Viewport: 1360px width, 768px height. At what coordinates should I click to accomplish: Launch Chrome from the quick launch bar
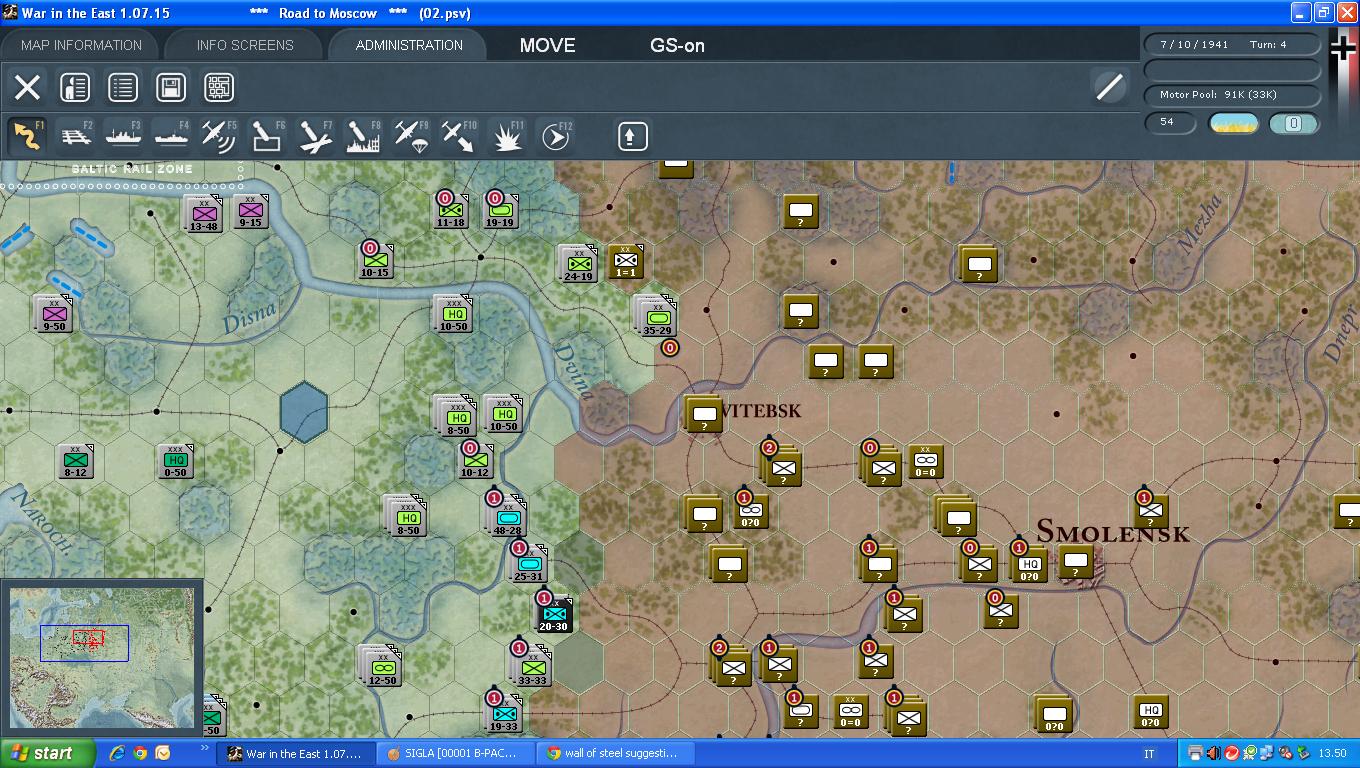click(140, 753)
